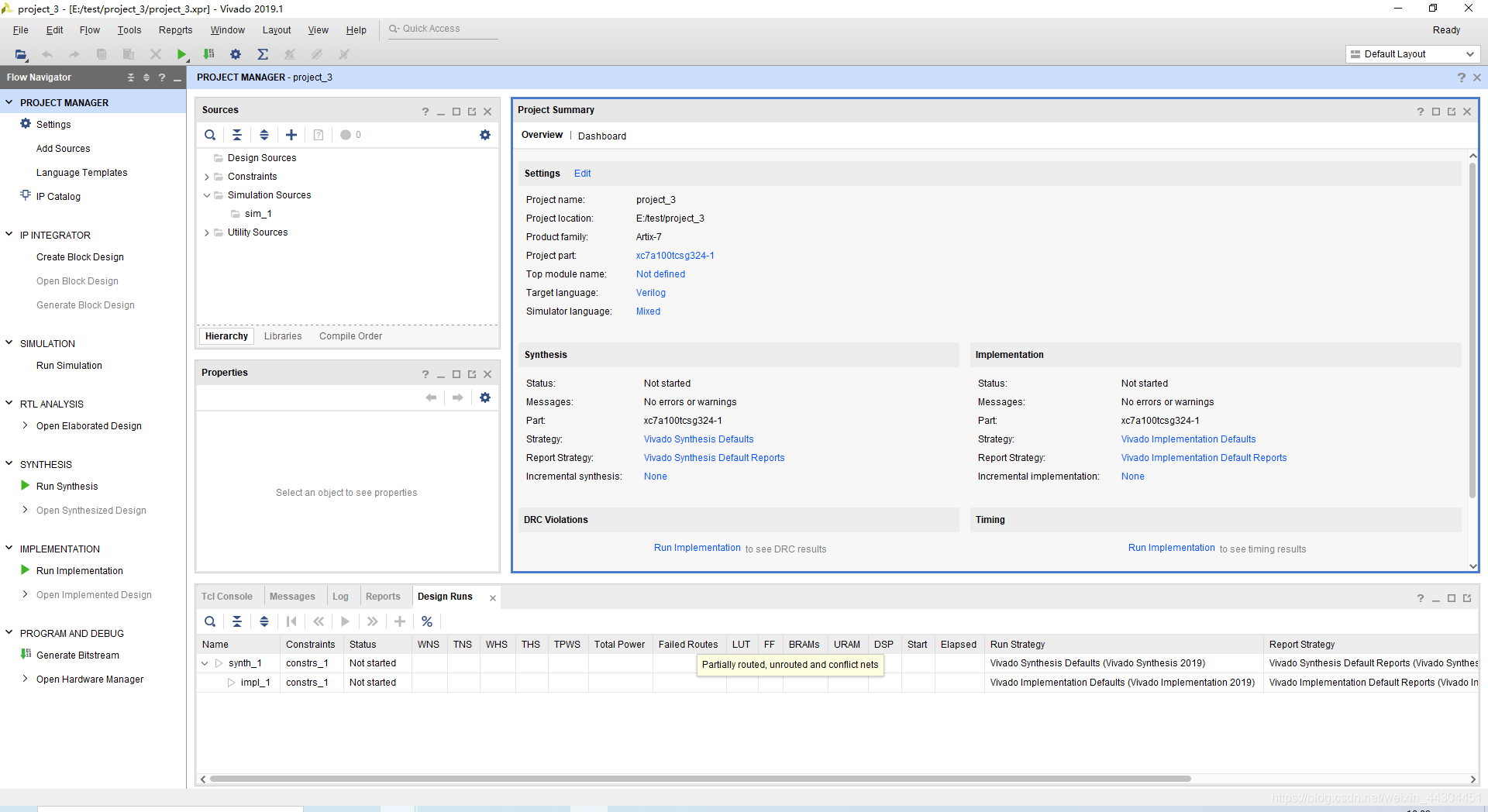Viewport: 1488px width, 812px height.
Task: Click Add Sources in Flow Navigator
Action: pyautogui.click(x=63, y=149)
